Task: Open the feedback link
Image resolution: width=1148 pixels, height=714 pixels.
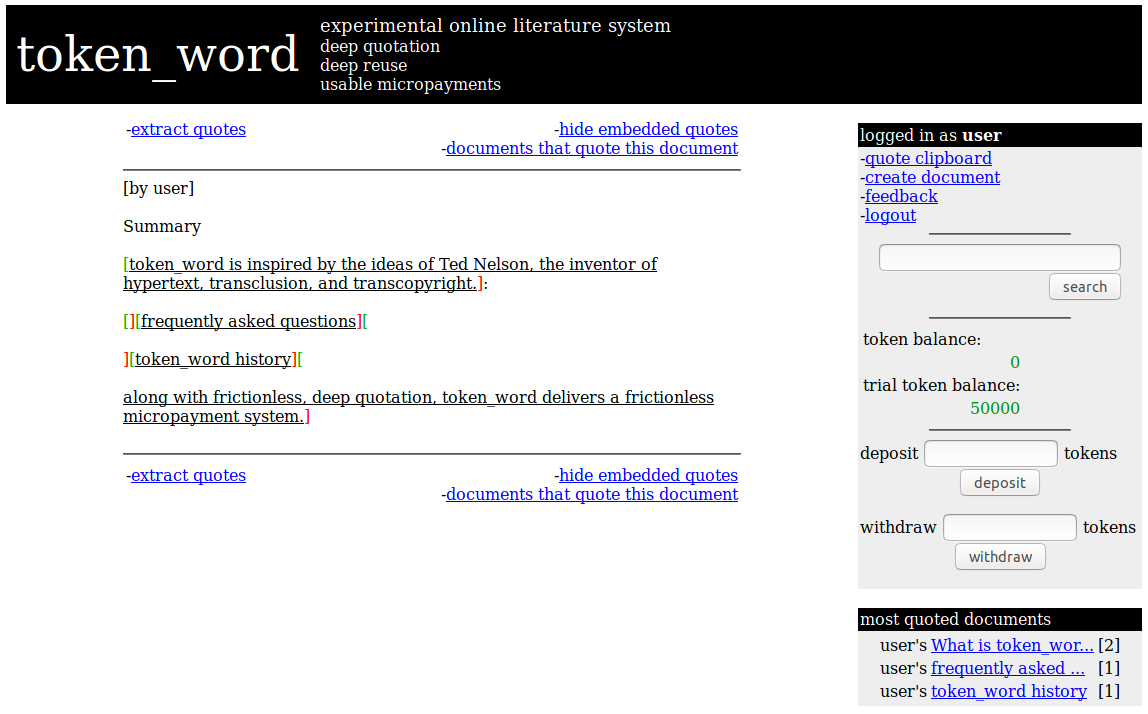Action: [x=901, y=197]
